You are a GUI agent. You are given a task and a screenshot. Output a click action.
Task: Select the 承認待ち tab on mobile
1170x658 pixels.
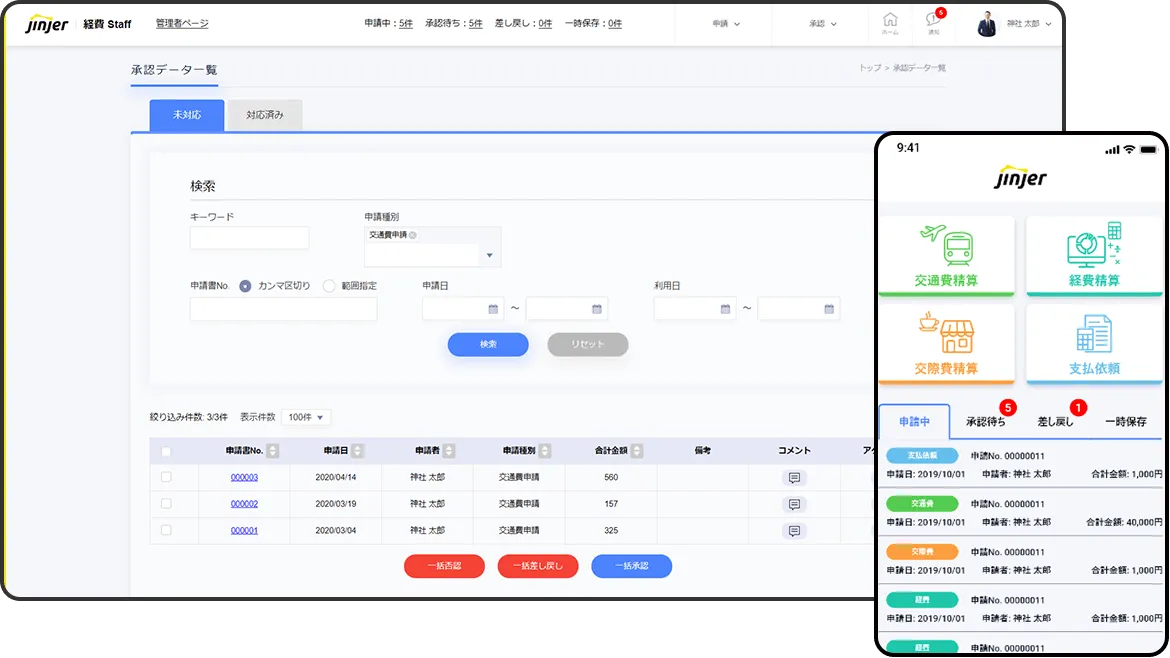986,422
